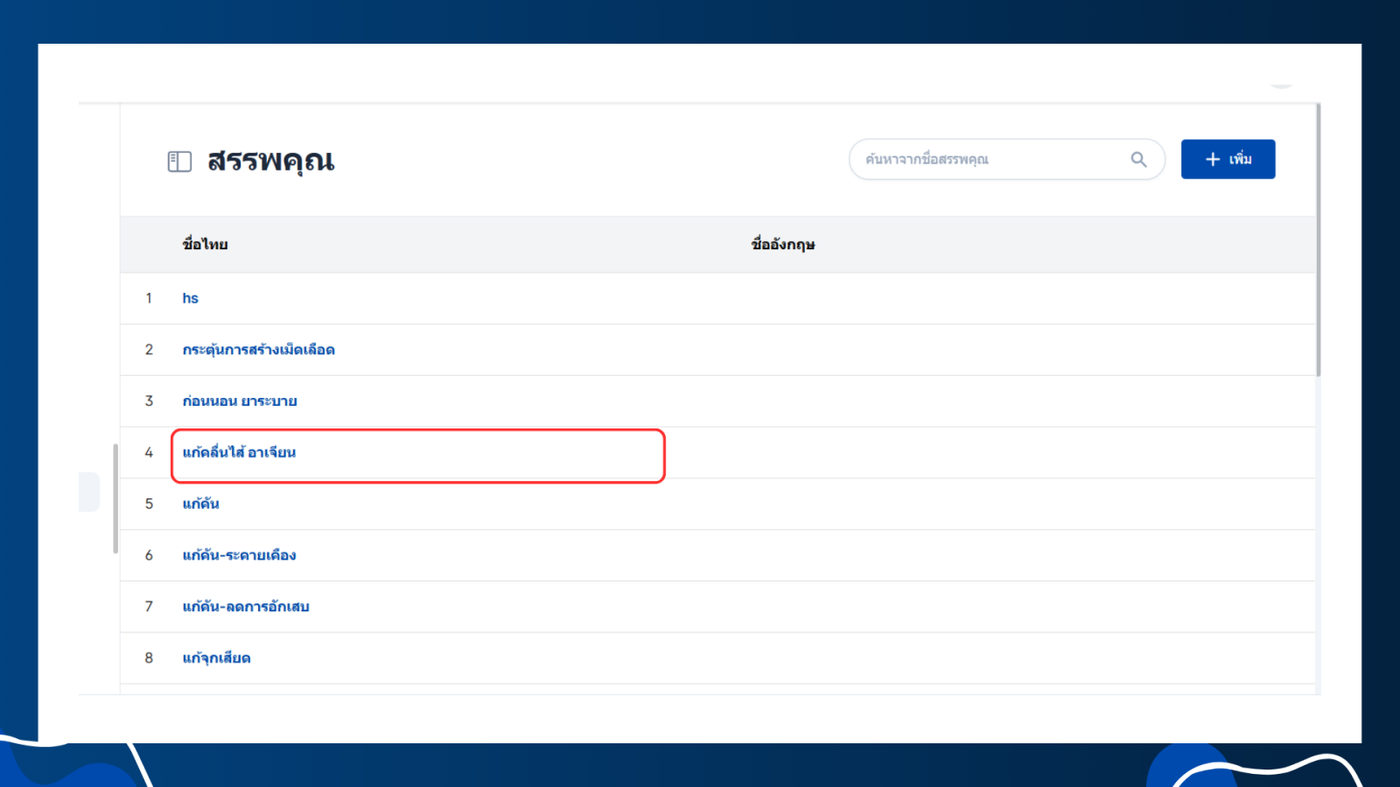Click the panel icon beside สรรพคุณ title
1400x787 pixels.
click(x=179, y=161)
